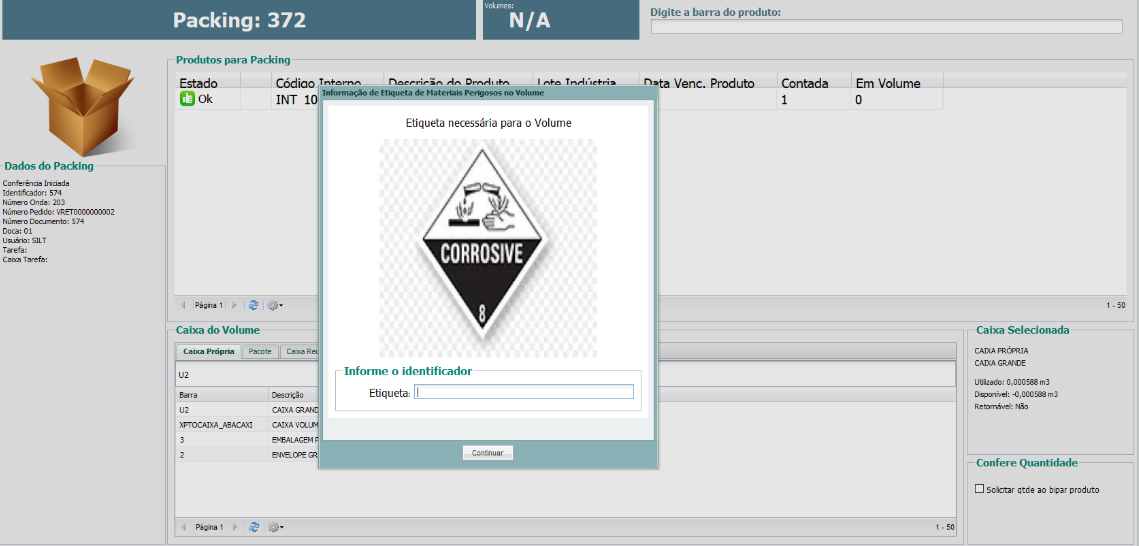This screenshot has height=546, width=1139.
Task: Click the CAIXA GRANDE text in Caixa Selecionada
Action: pos(1000,363)
